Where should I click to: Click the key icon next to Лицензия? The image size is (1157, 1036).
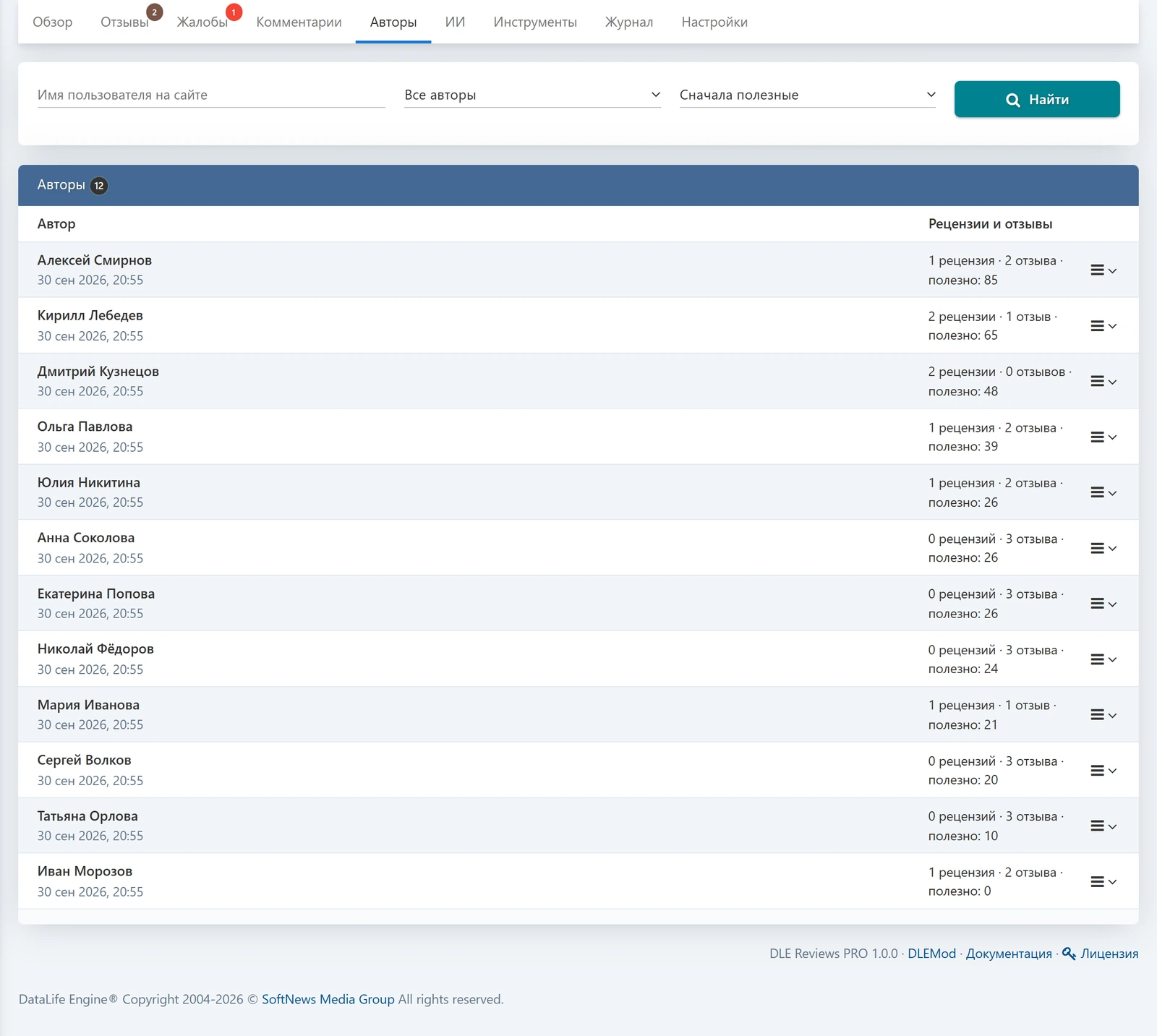(1069, 954)
